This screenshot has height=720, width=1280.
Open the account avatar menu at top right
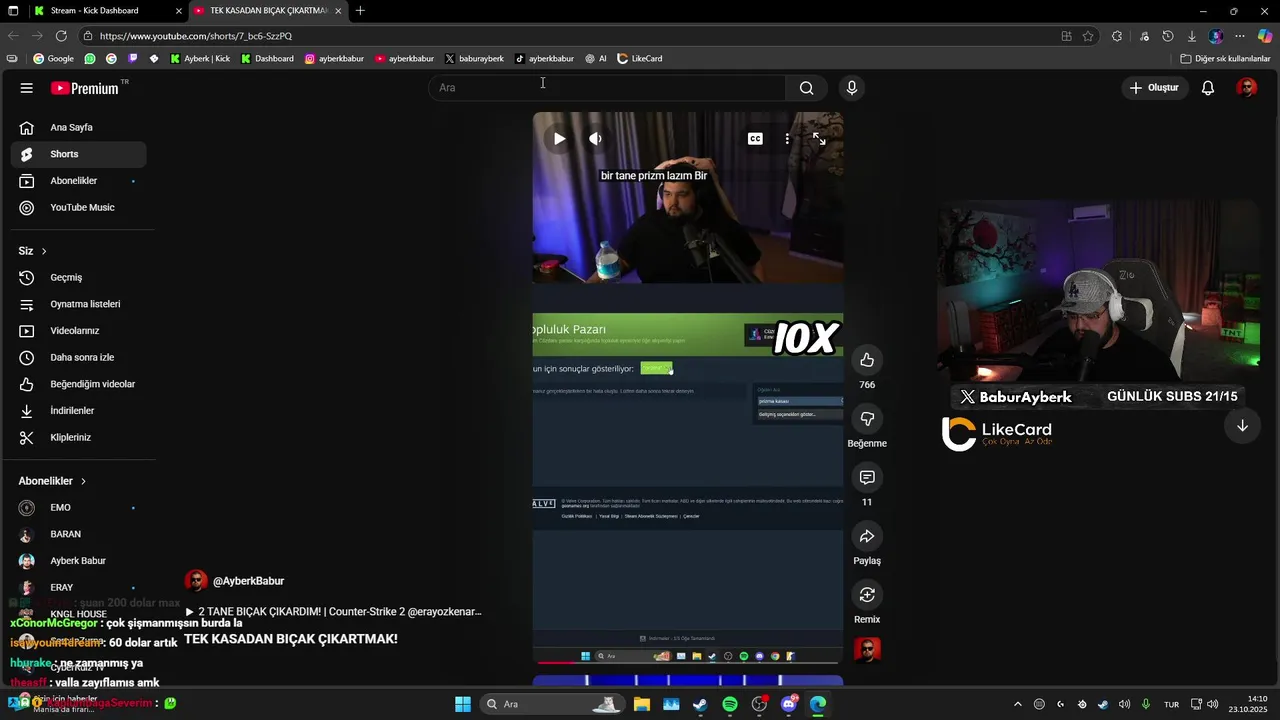1247,88
